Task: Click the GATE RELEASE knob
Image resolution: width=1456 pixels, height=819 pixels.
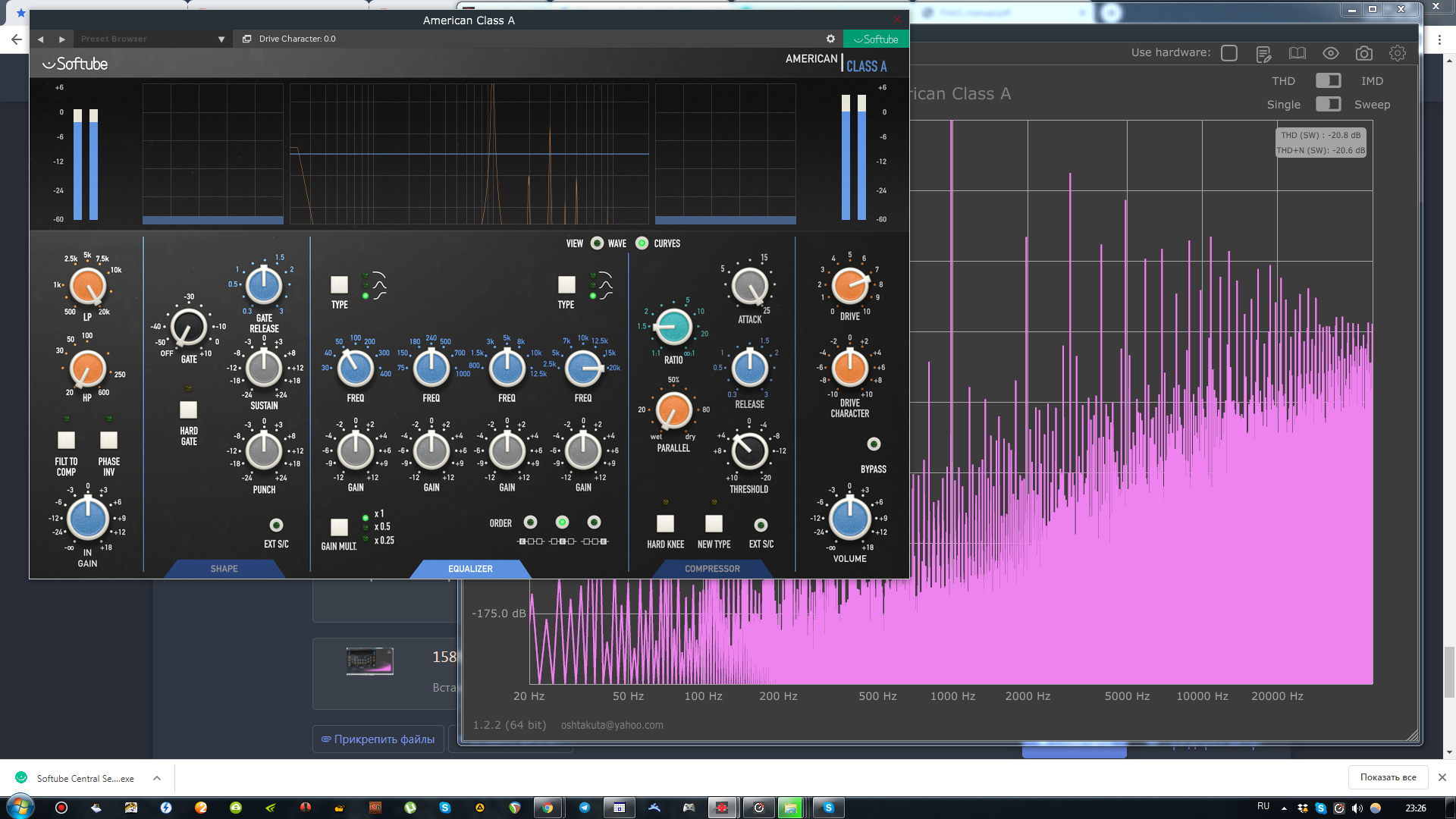Action: (x=264, y=285)
